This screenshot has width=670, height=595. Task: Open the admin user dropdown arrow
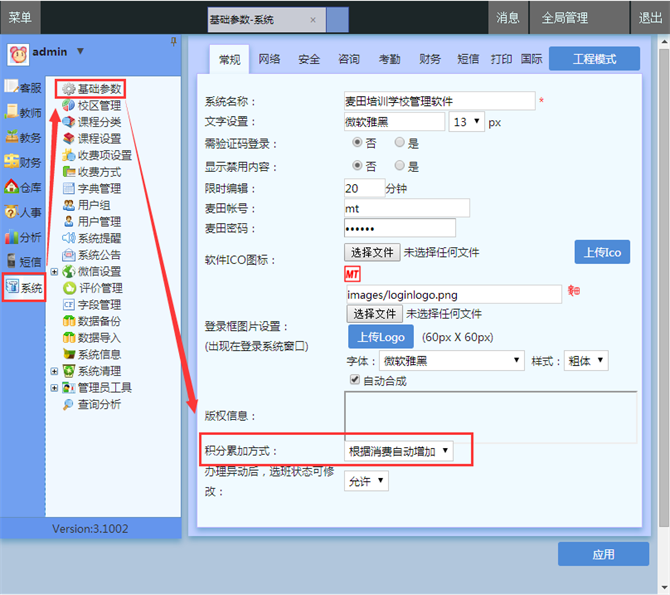pos(80,51)
